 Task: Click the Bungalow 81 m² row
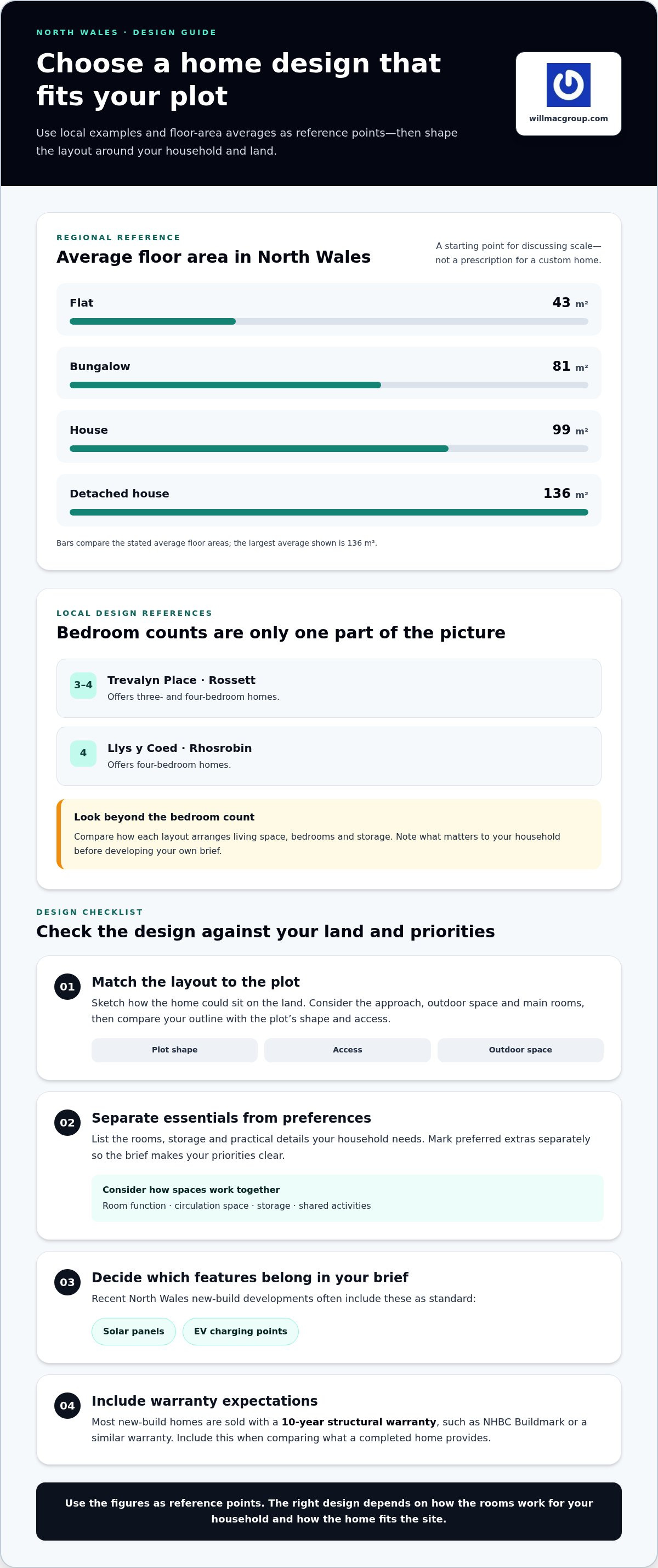click(328, 373)
